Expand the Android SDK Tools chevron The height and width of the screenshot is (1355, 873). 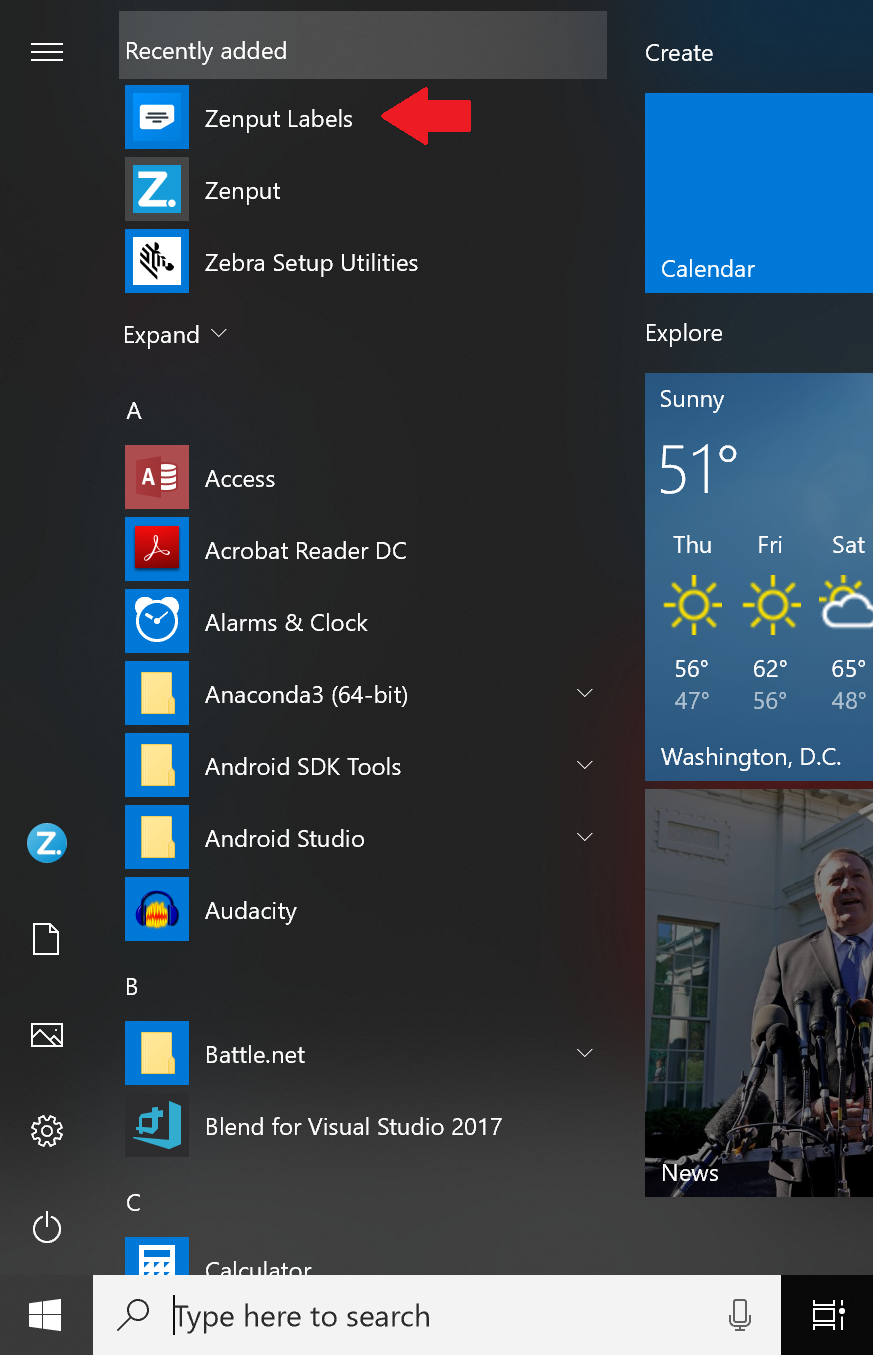pos(585,765)
